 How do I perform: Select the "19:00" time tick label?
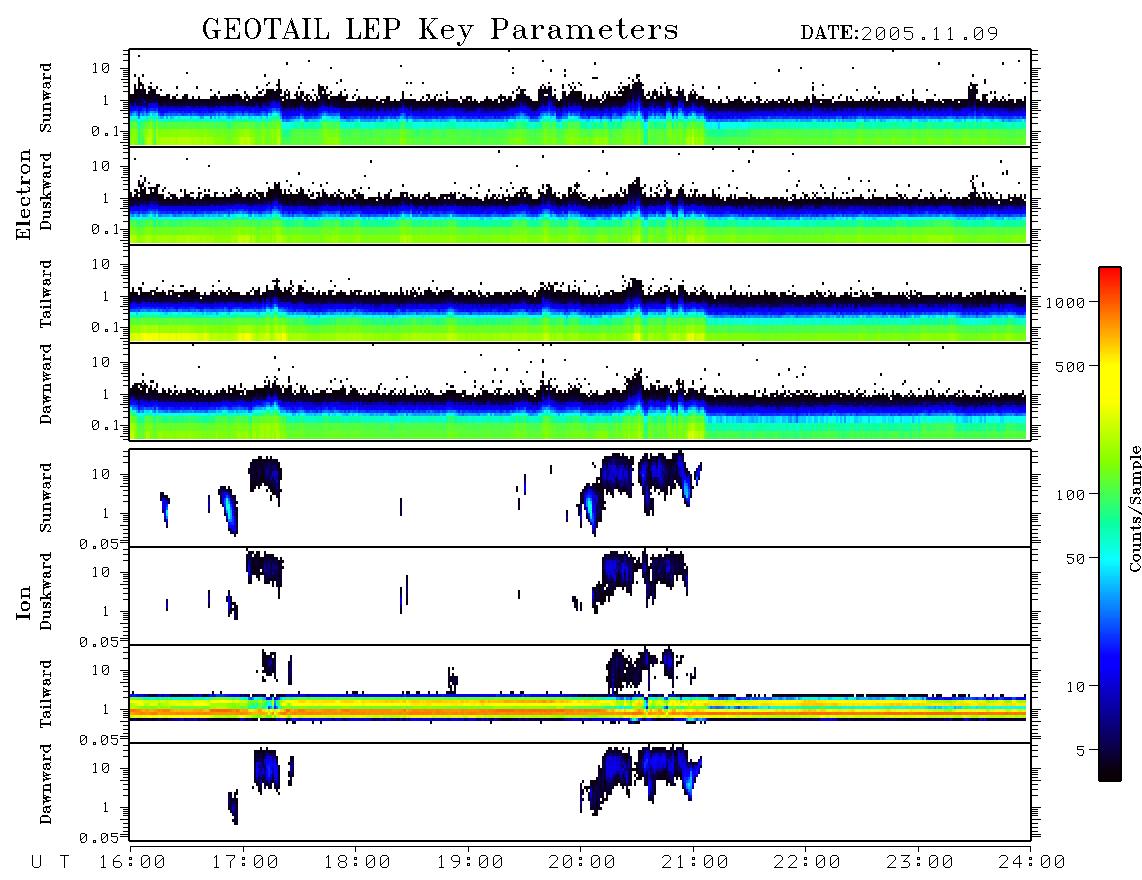470,863
